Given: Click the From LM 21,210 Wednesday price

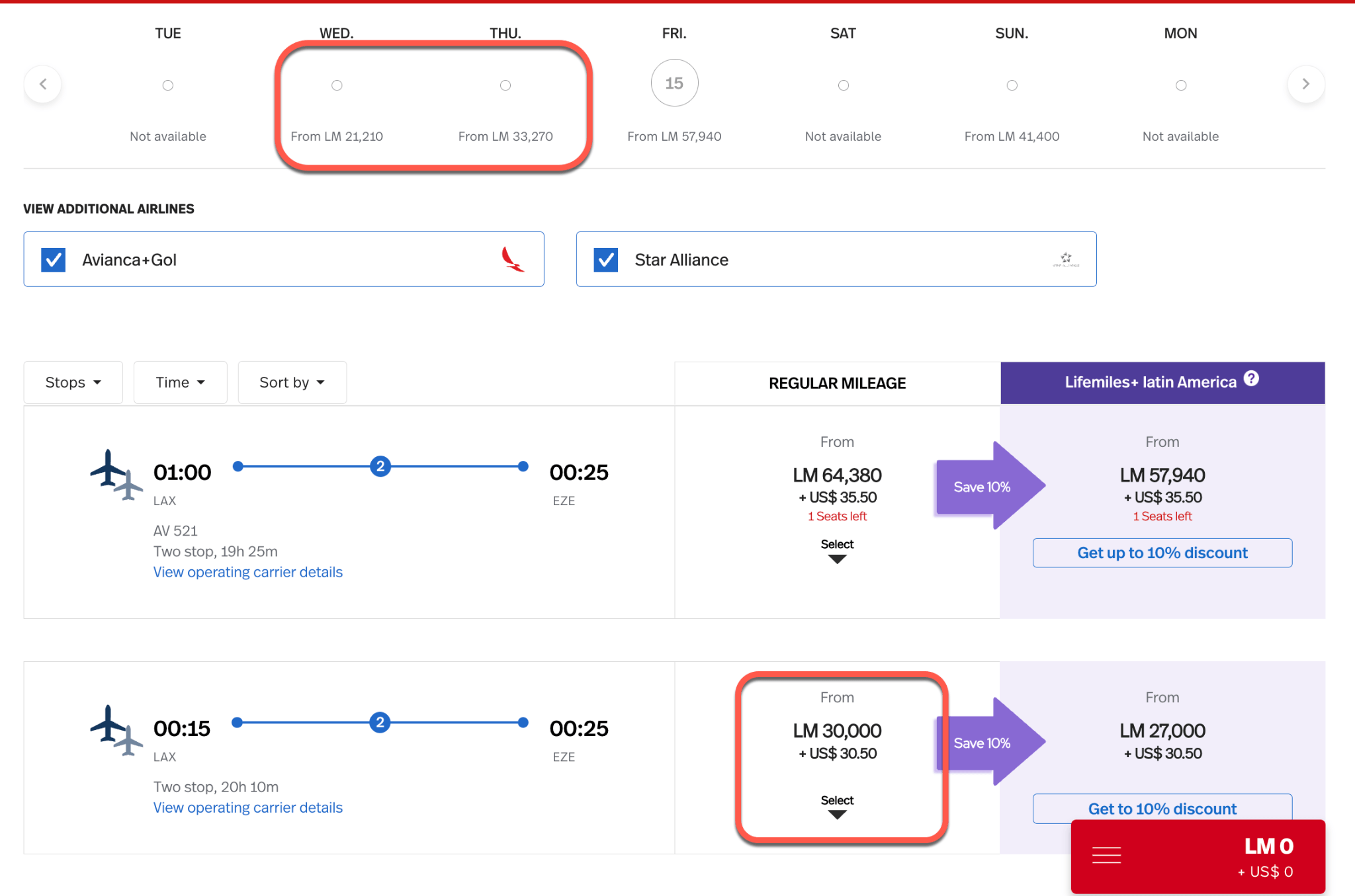Looking at the screenshot, I should click(337, 136).
